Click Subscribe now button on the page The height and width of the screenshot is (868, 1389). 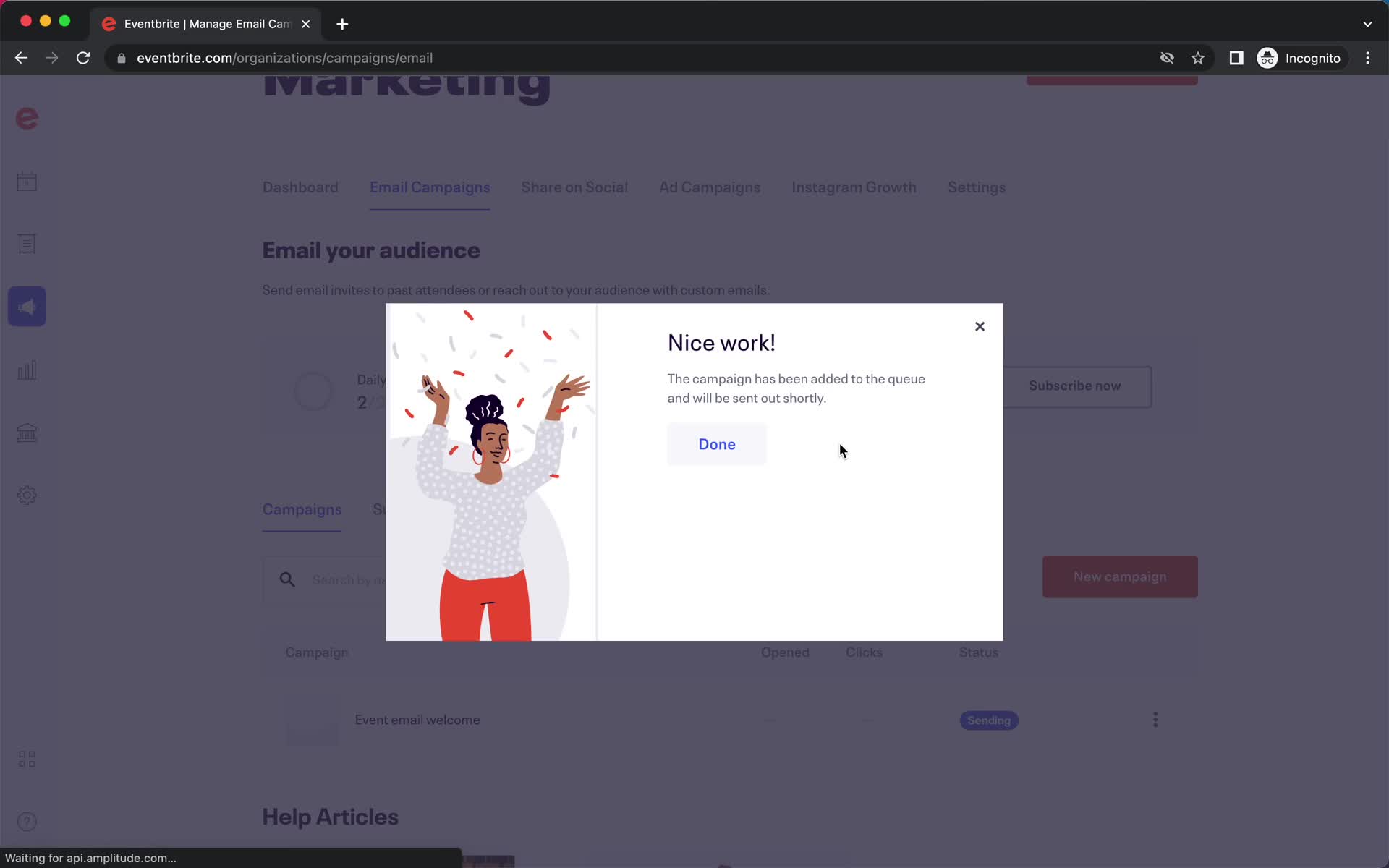pos(1076,386)
